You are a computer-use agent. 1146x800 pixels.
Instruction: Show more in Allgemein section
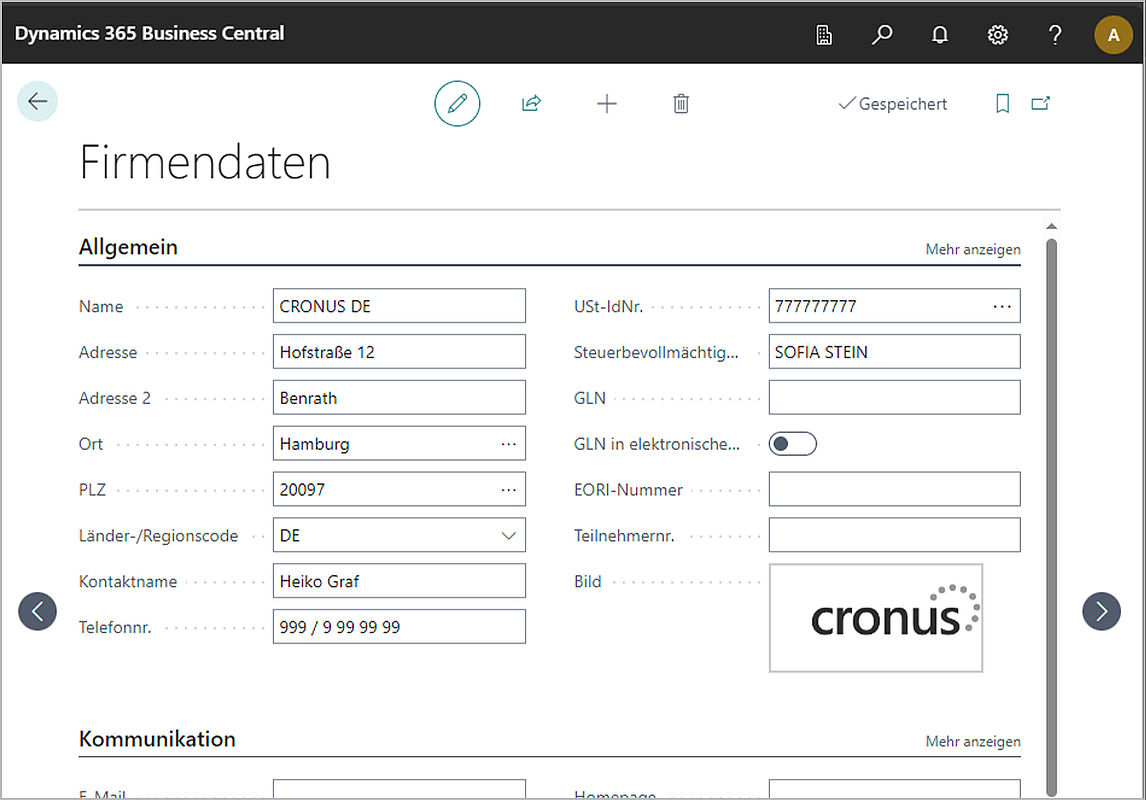click(x=973, y=249)
